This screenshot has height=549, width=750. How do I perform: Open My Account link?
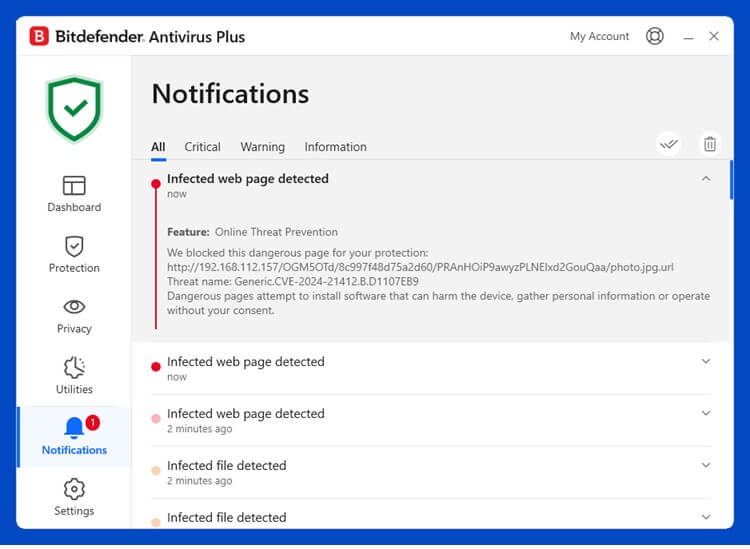[599, 36]
